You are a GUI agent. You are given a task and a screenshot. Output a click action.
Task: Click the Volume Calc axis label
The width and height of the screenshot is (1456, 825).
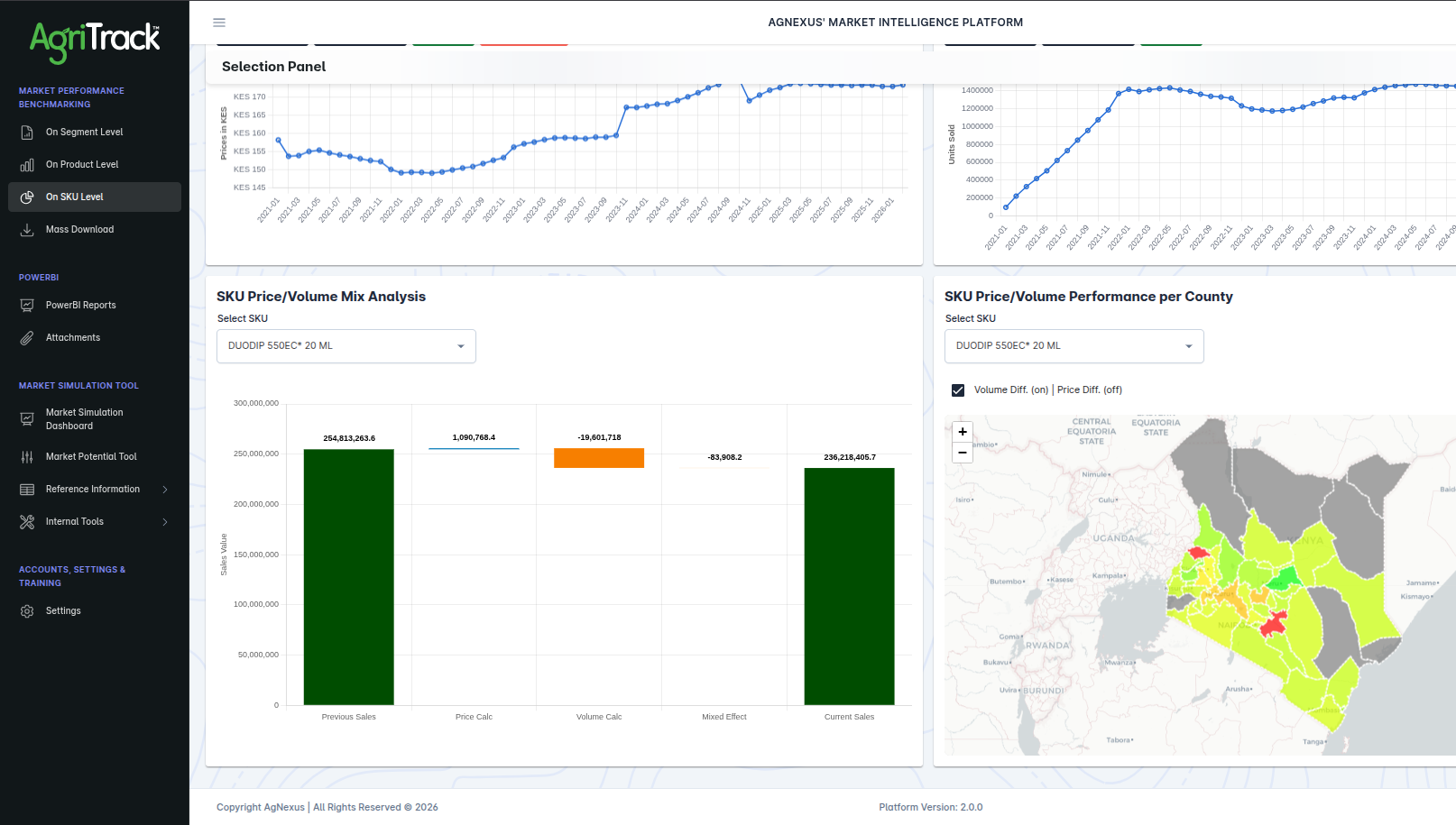pos(599,717)
